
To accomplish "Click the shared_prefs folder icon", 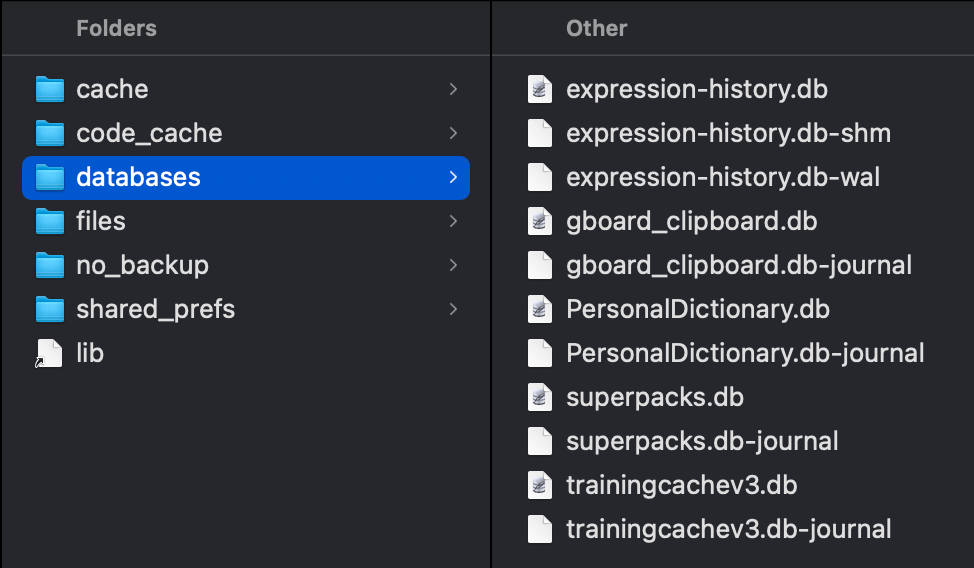I will (49, 309).
